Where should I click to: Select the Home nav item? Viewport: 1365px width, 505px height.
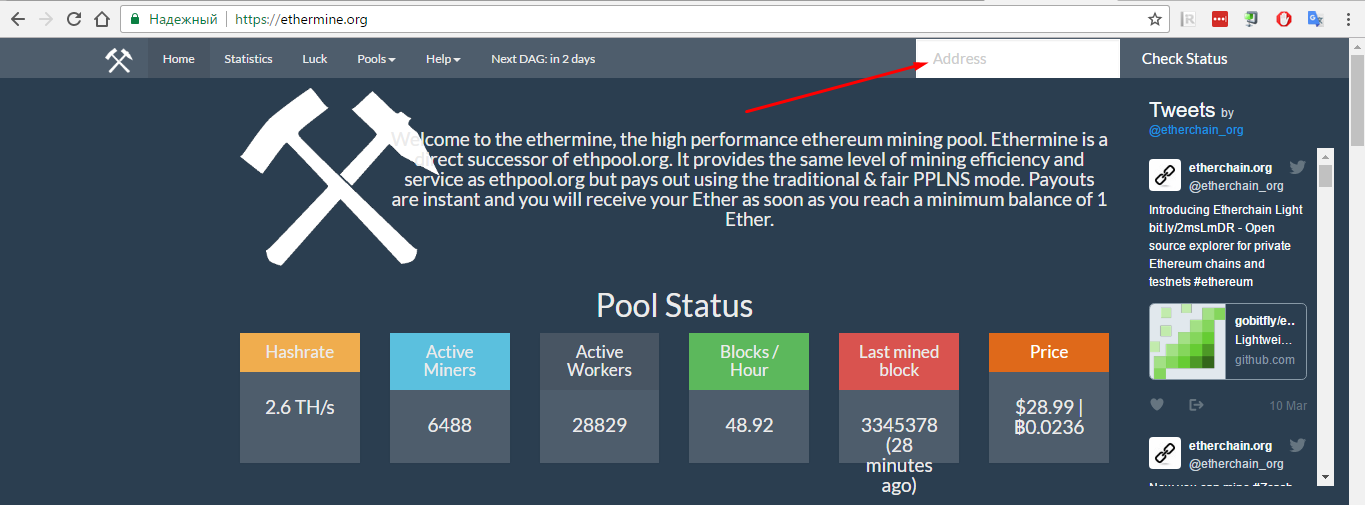(179, 59)
